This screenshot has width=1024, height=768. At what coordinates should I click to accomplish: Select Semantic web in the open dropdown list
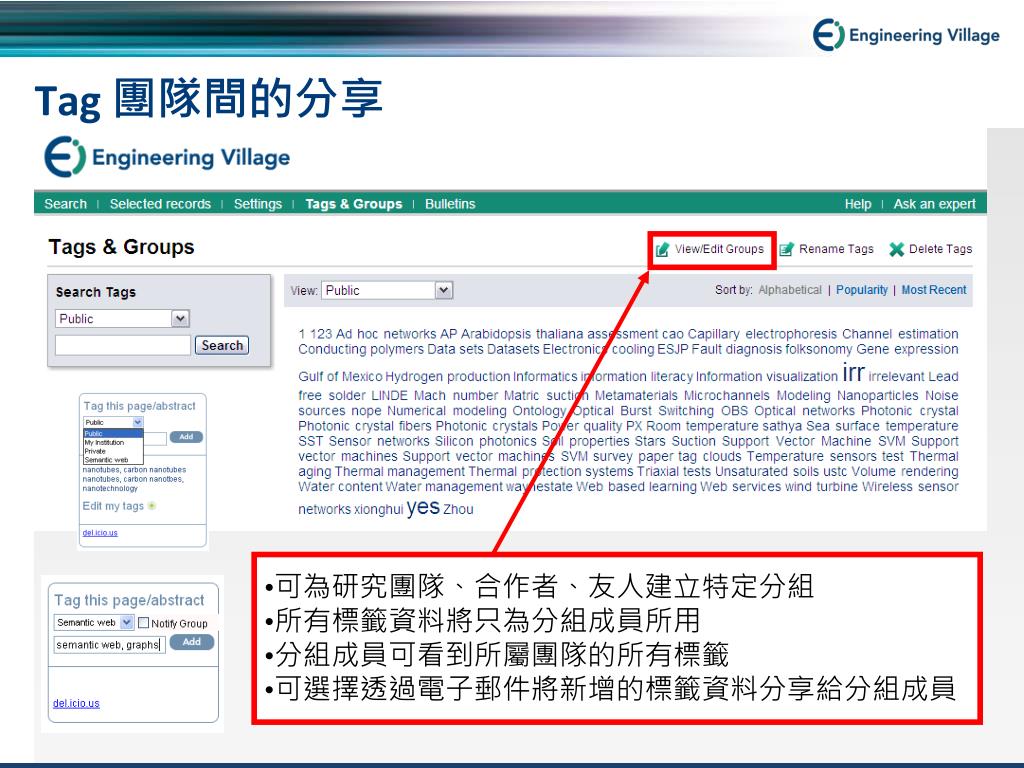(x=106, y=460)
